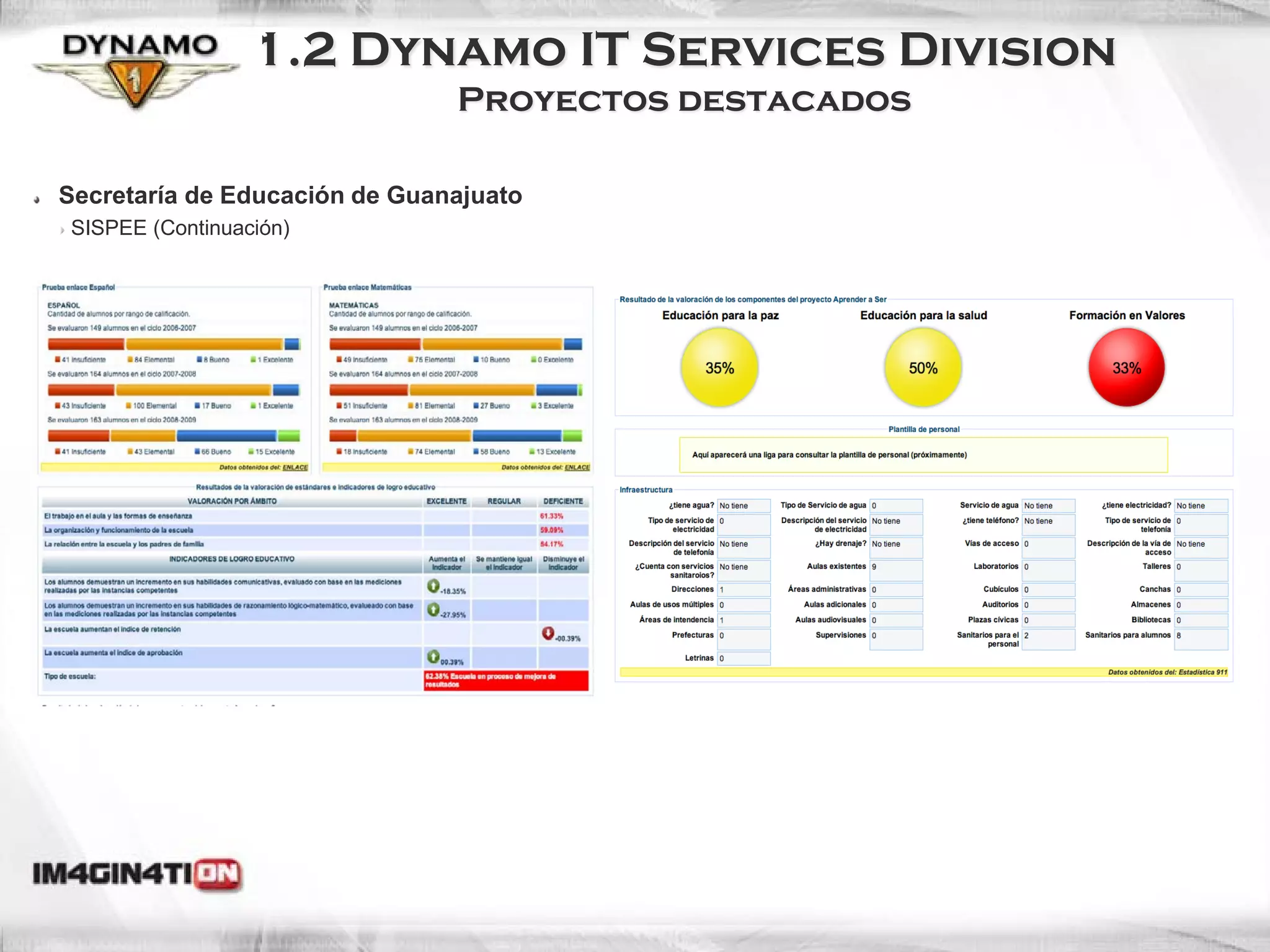Click the Canchas field
The height and width of the screenshot is (952, 1270).
coord(1201,589)
